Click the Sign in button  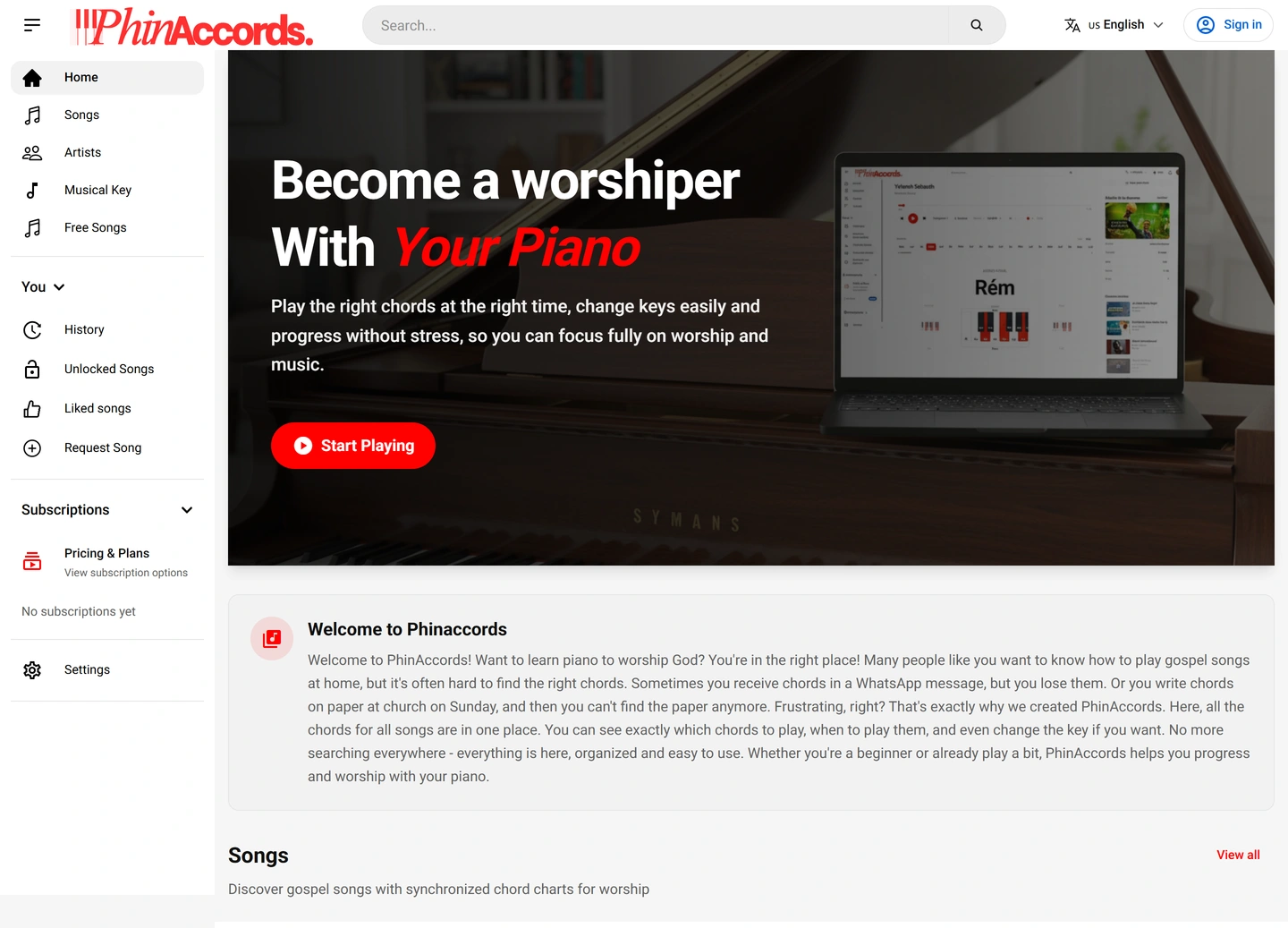1229,25
